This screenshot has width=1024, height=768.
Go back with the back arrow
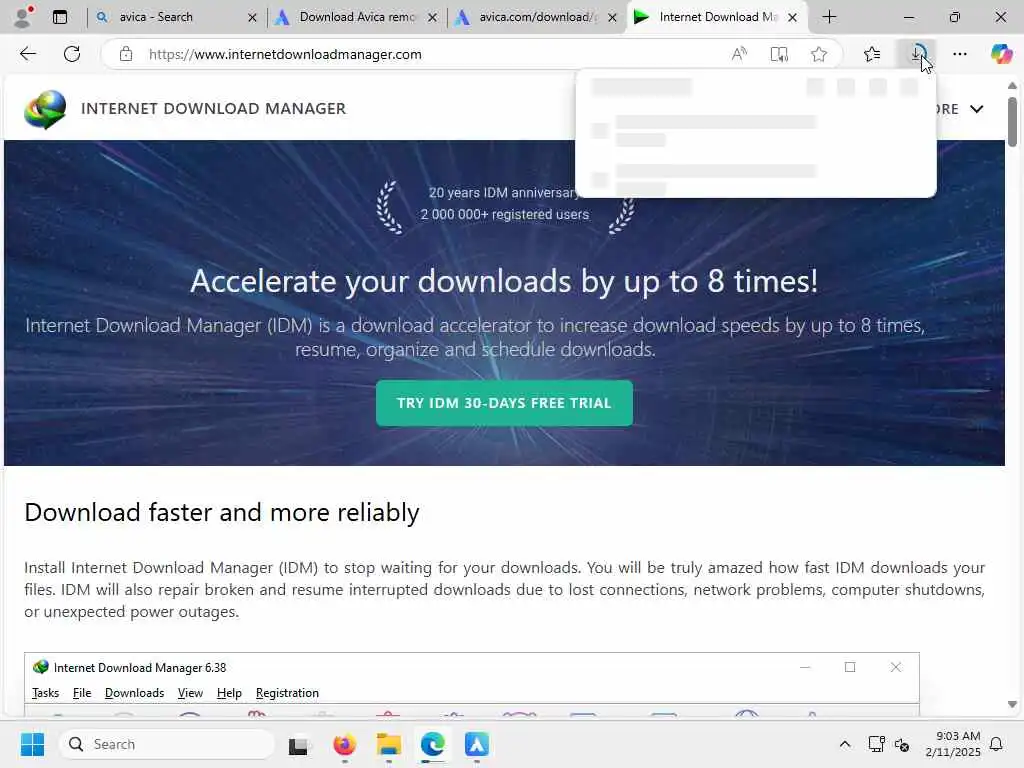tap(27, 54)
